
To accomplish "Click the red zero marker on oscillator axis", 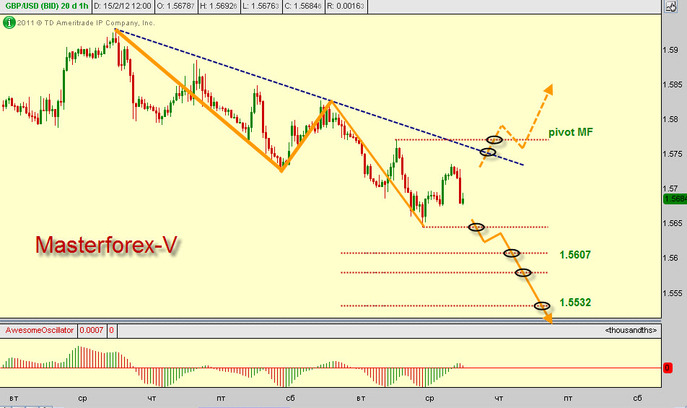I will 667,368.
